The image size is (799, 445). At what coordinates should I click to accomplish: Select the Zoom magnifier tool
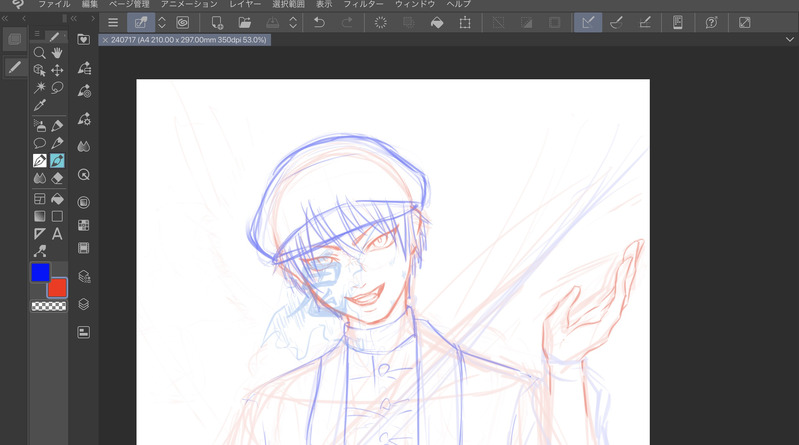coord(39,53)
